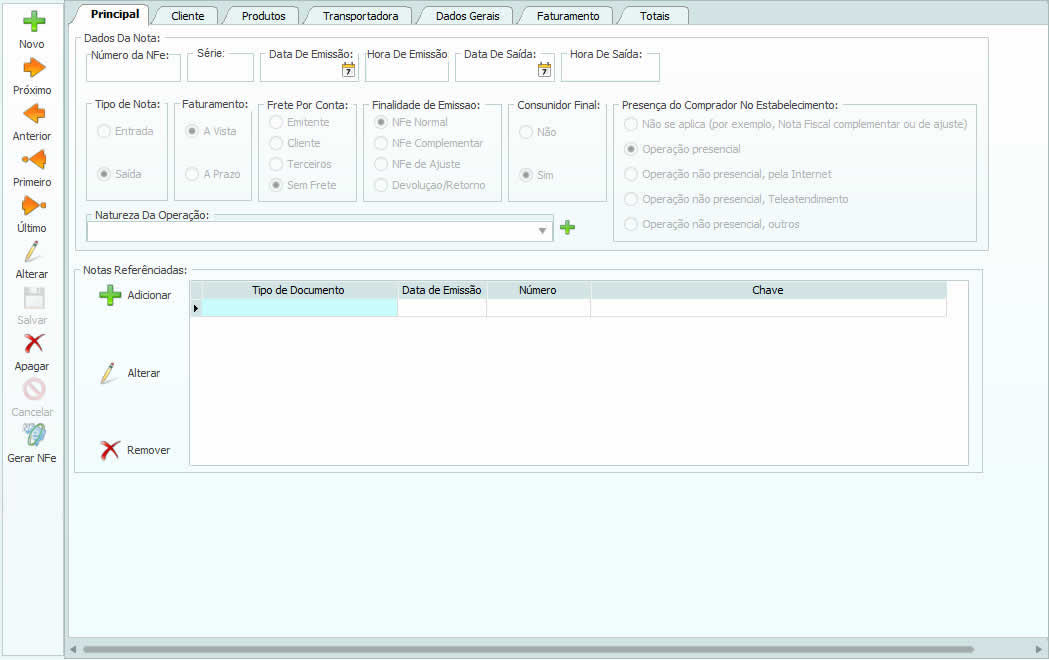Open the Data De Emissão calendar picker
Image resolution: width=1049 pixels, height=660 pixels.
[x=348, y=70]
